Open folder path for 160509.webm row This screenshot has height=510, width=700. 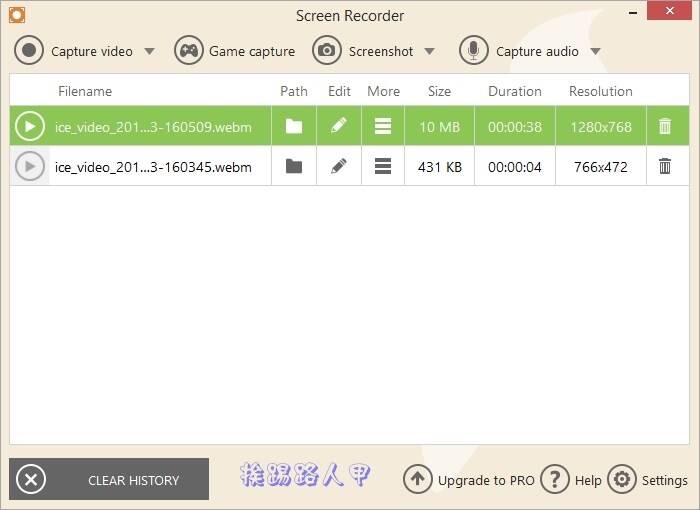[294, 126]
